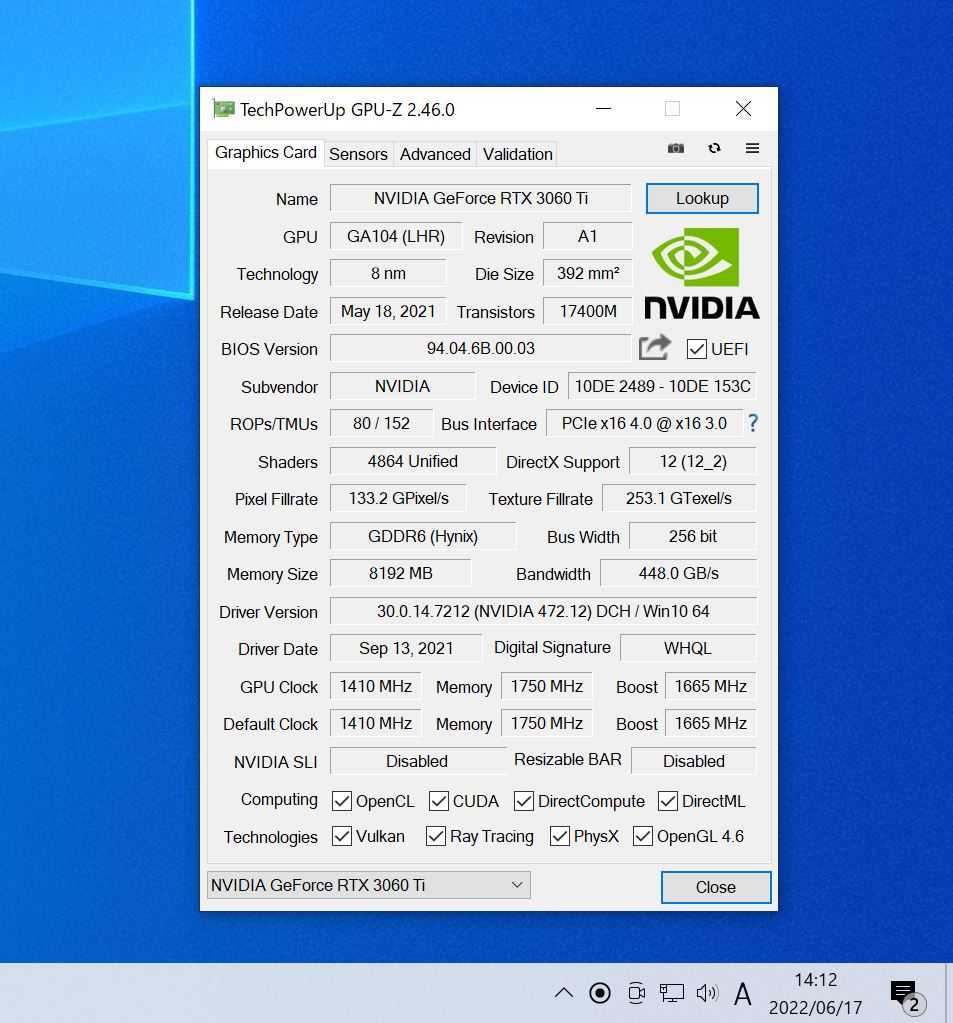Minimize the GPU-Z window

(x=604, y=108)
